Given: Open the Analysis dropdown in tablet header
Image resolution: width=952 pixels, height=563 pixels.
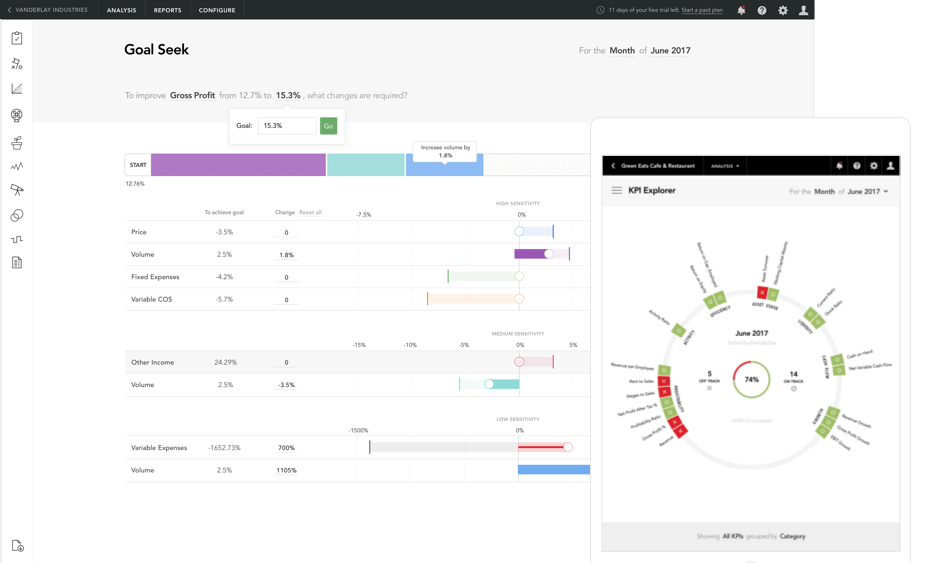Looking at the screenshot, I should 725,166.
